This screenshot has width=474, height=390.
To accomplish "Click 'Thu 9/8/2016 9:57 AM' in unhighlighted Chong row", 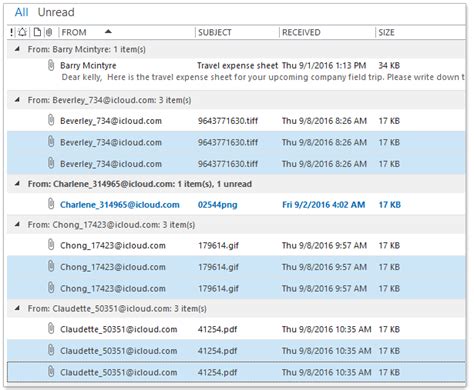I will [324, 245].
